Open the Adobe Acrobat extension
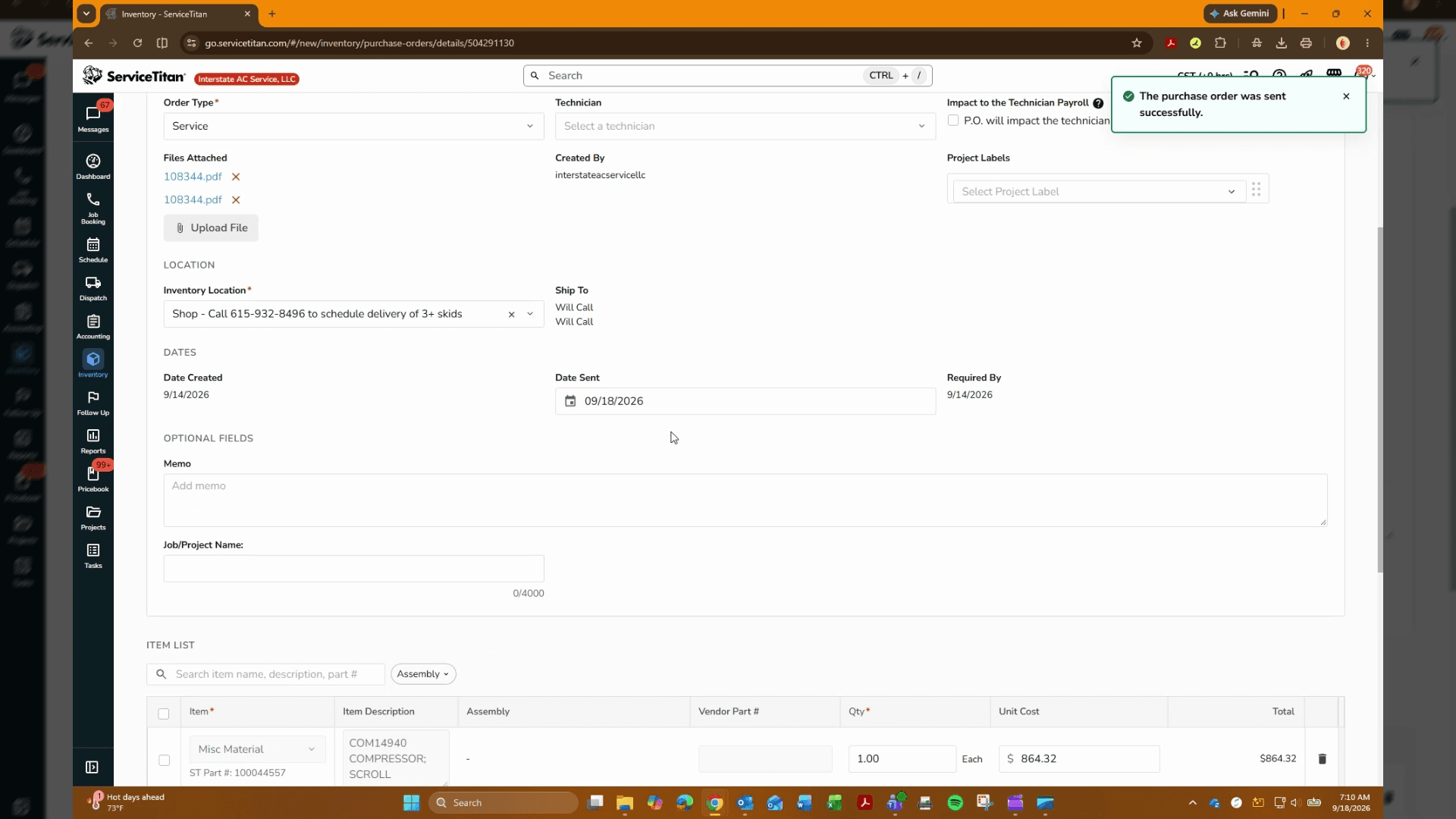This screenshot has height=819, width=1456. point(1171,43)
